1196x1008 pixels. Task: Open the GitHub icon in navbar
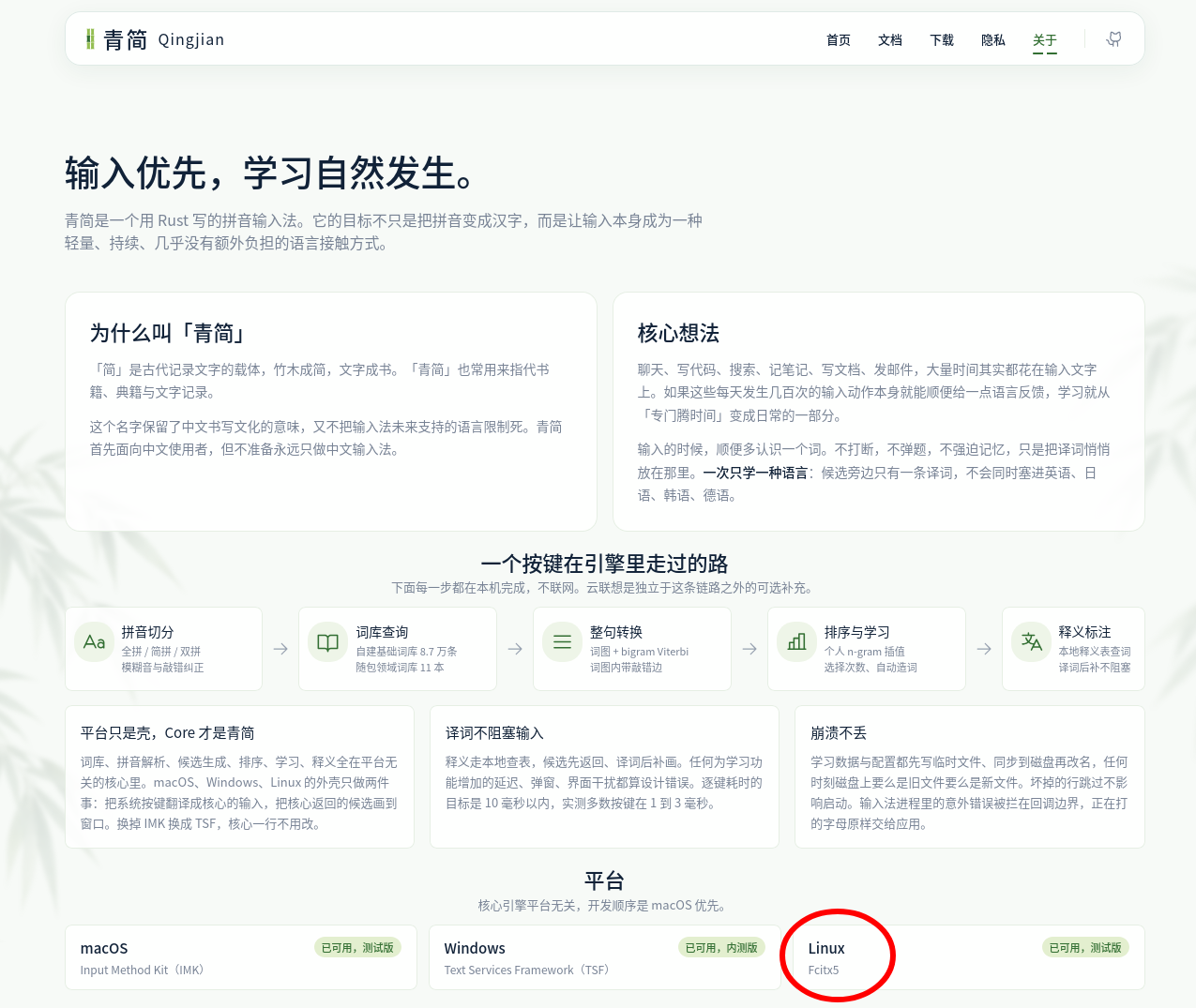point(1114,39)
